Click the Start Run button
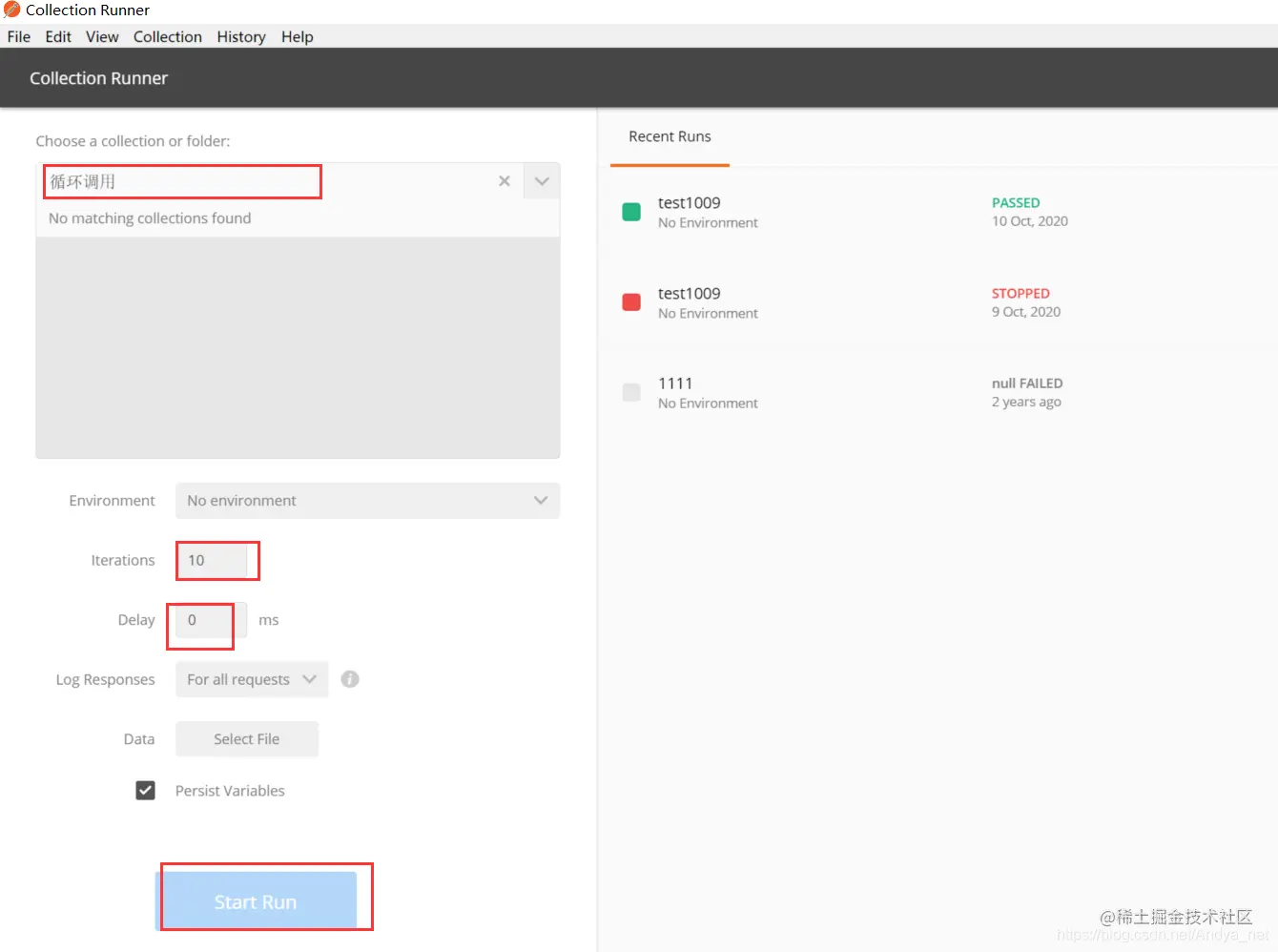Image resolution: width=1278 pixels, height=952 pixels. click(256, 901)
